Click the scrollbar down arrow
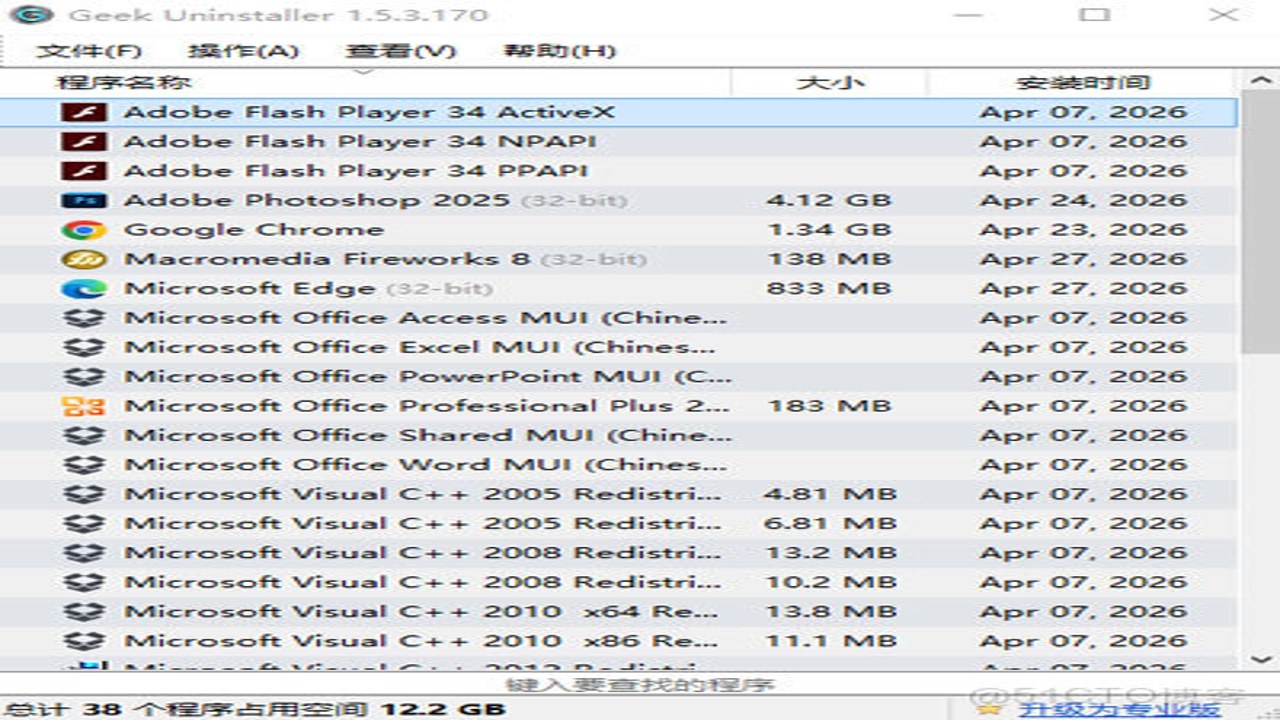Image resolution: width=1280 pixels, height=720 pixels. coord(1260,659)
